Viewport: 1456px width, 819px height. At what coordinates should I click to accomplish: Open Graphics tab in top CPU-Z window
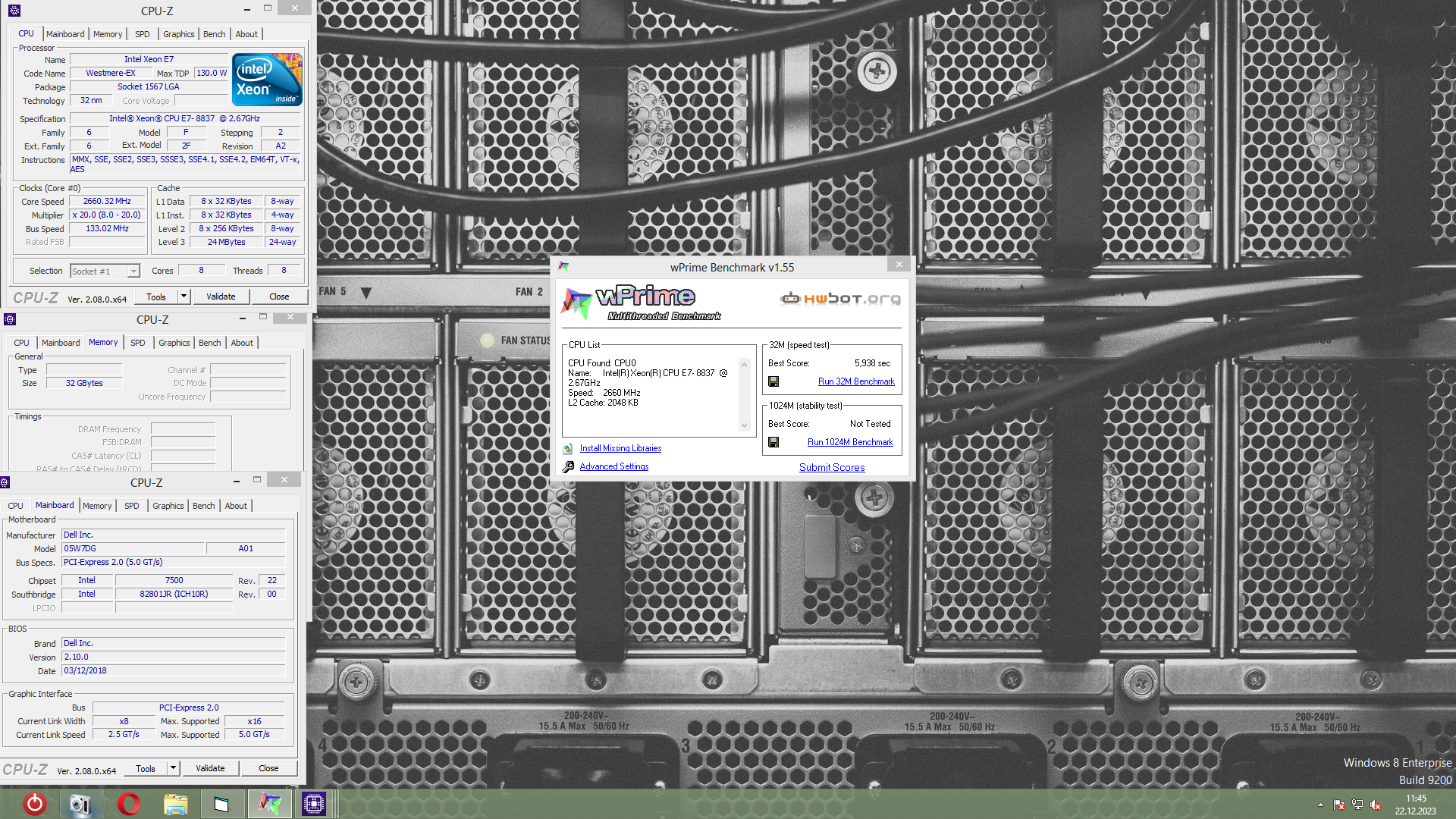click(x=179, y=34)
